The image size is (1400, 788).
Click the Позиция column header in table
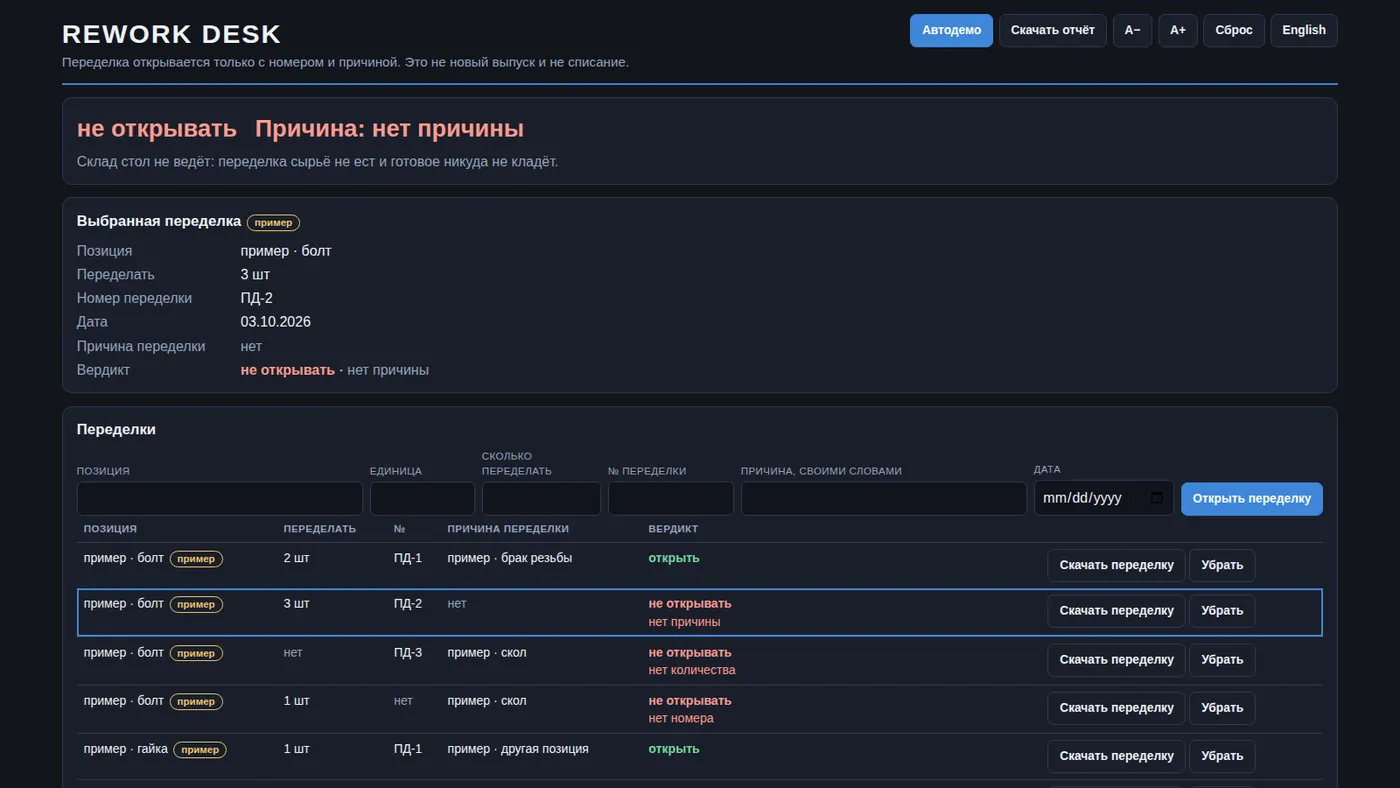[x=110, y=529]
